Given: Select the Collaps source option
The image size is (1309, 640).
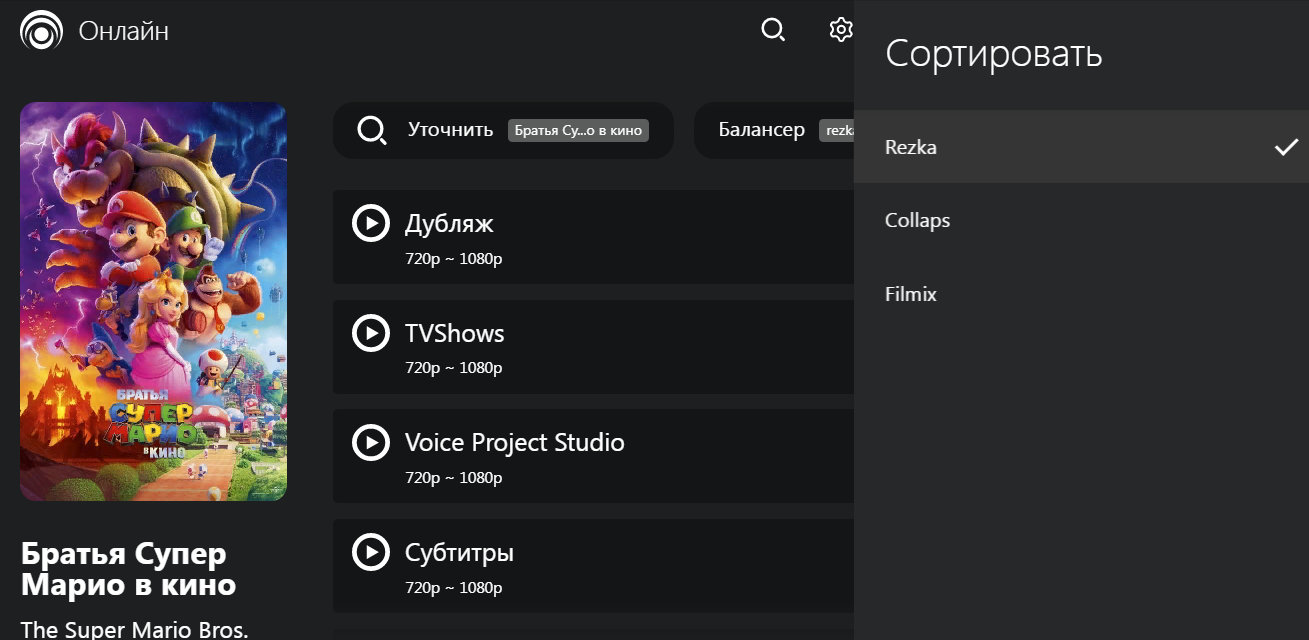Looking at the screenshot, I should point(917,220).
